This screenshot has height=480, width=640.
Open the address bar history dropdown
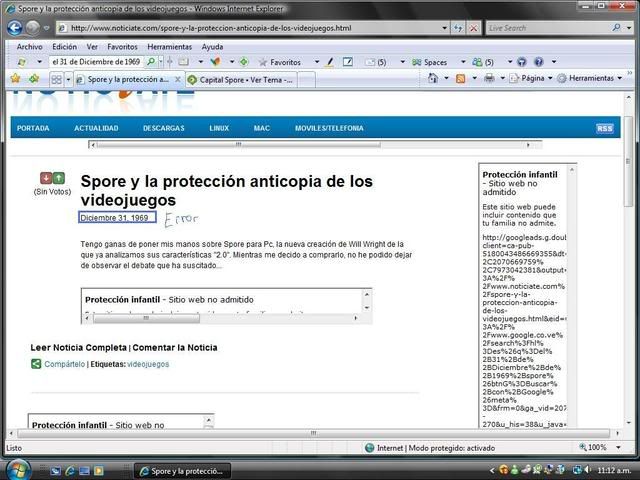[444, 28]
